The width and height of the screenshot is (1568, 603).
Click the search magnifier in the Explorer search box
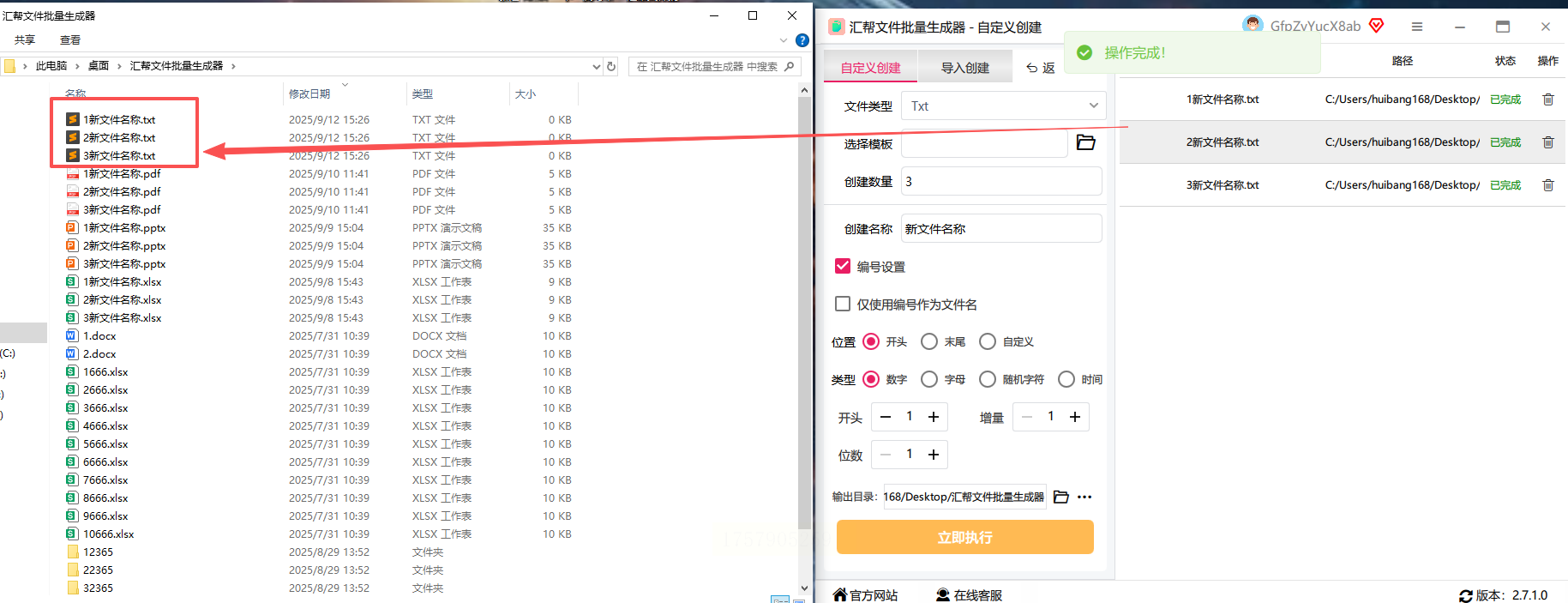[790, 66]
